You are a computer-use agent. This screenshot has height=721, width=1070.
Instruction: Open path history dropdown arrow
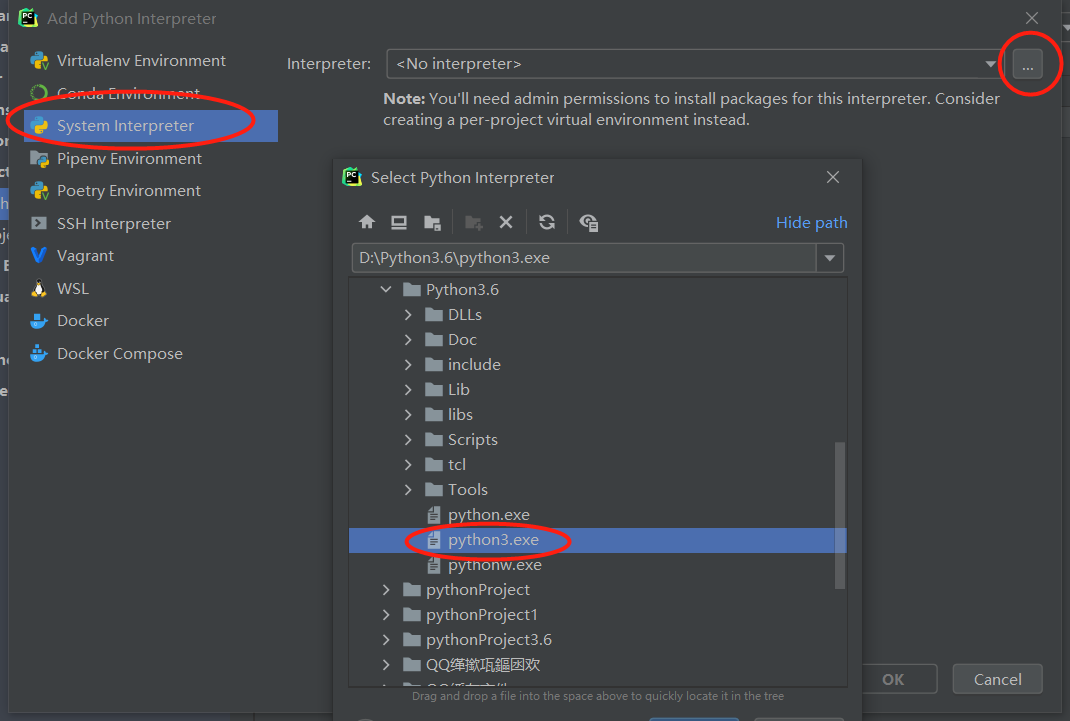(830, 258)
